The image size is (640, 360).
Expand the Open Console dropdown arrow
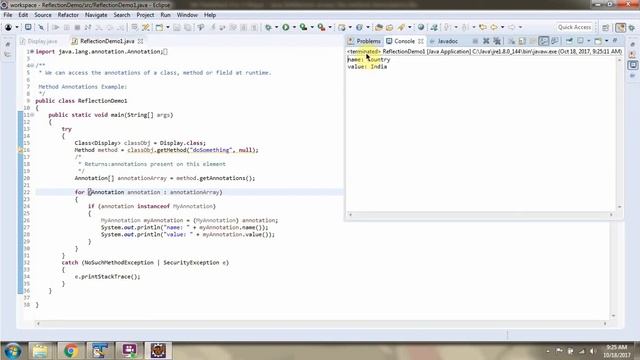[x=606, y=41]
